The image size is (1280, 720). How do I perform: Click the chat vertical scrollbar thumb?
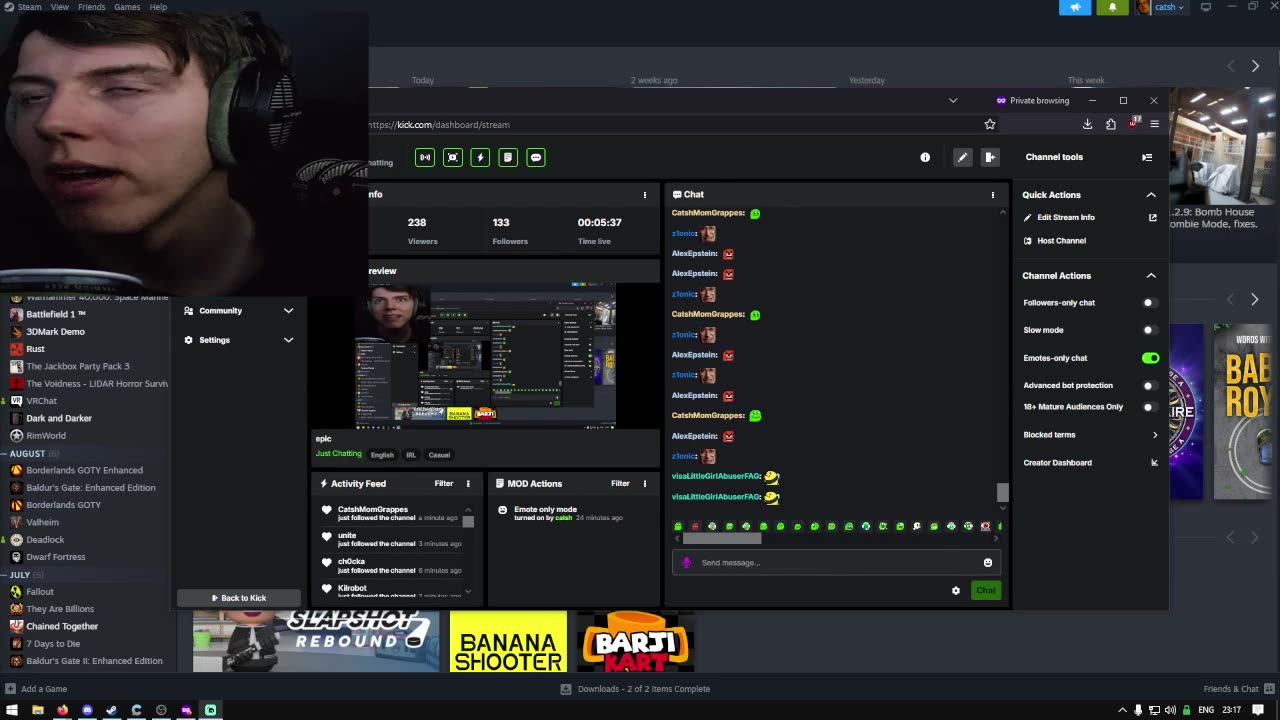(x=1002, y=492)
